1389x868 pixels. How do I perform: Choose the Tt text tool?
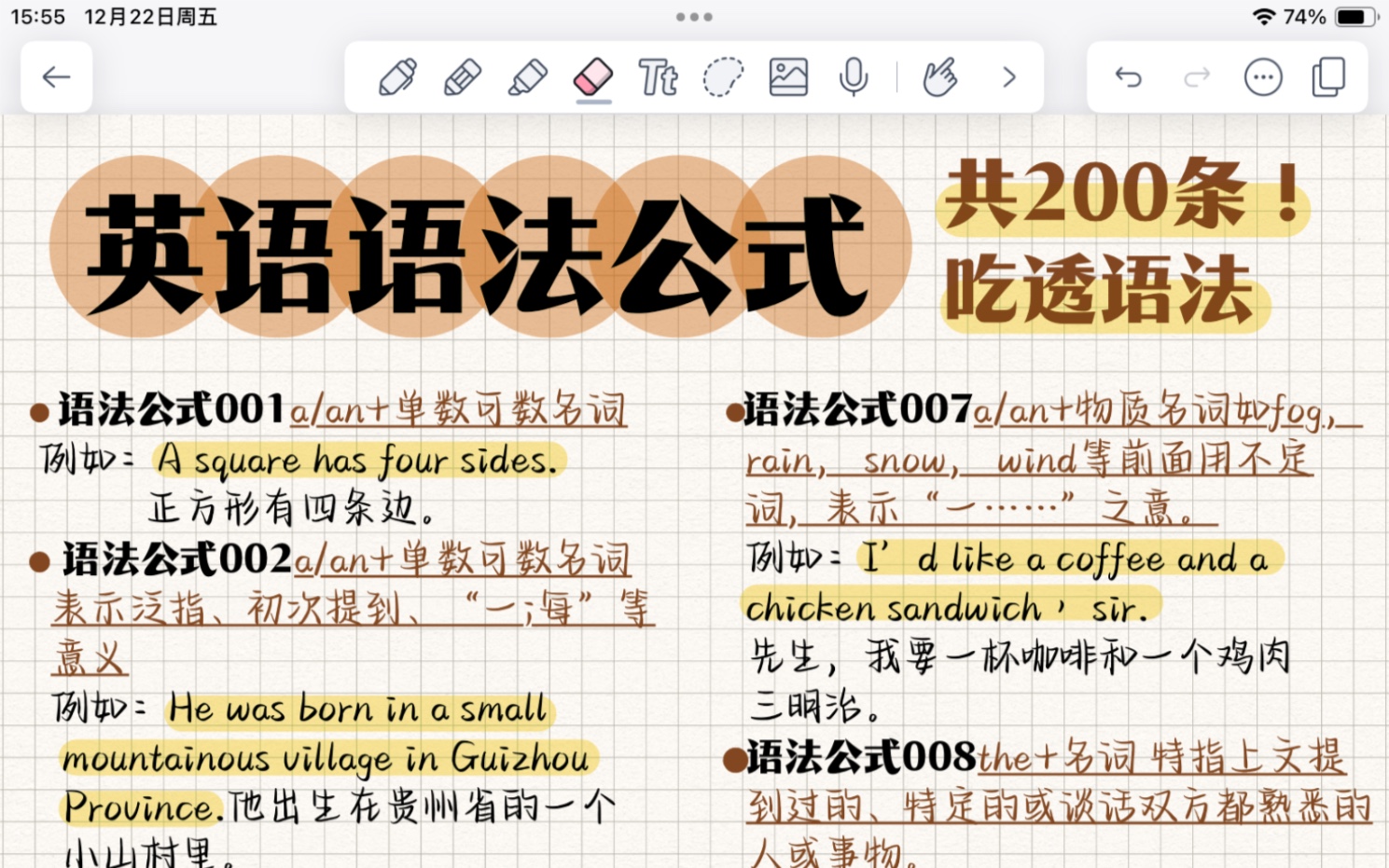(x=658, y=77)
